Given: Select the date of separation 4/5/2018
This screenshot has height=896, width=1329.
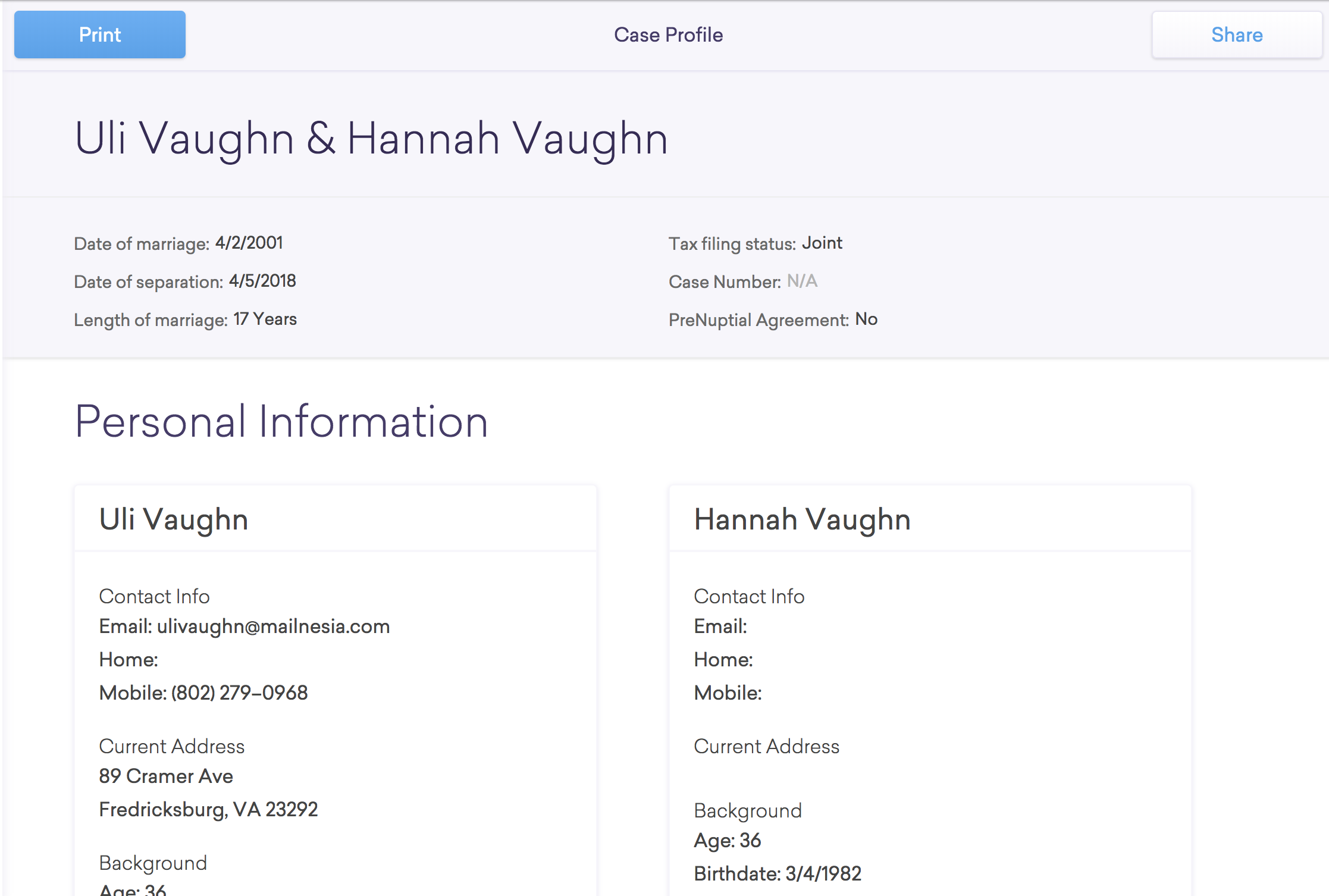Looking at the screenshot, I should pyautogui.click(x=262, y=281).
